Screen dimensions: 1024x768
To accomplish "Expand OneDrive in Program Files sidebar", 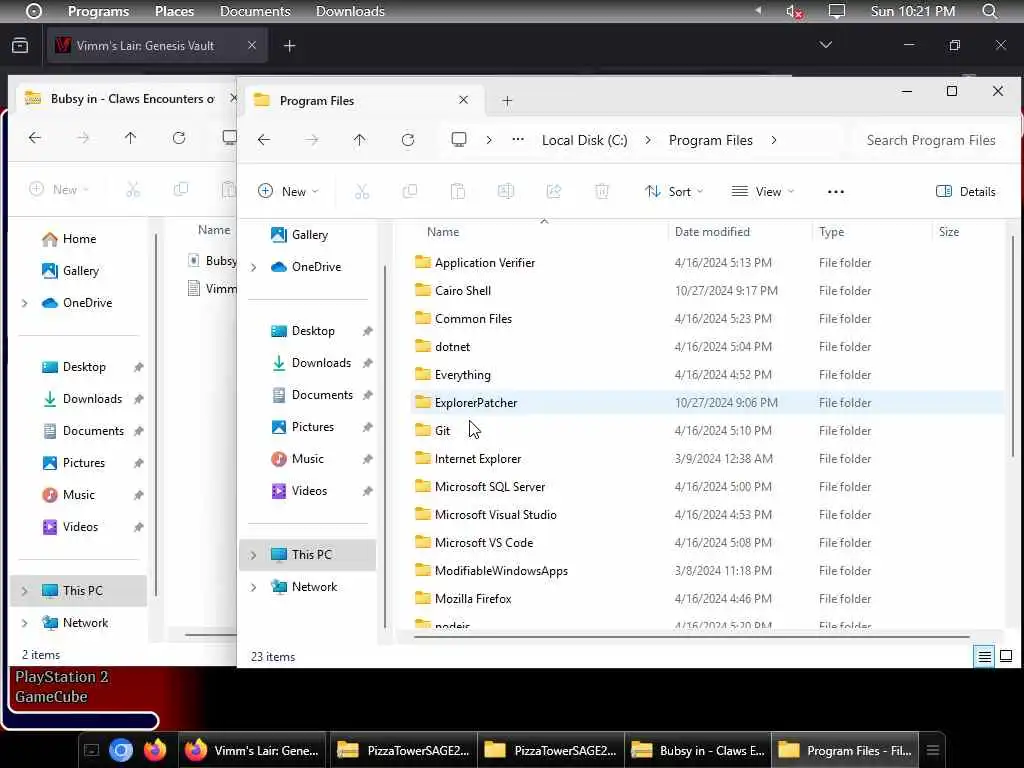I will click(x=253, y=267).
